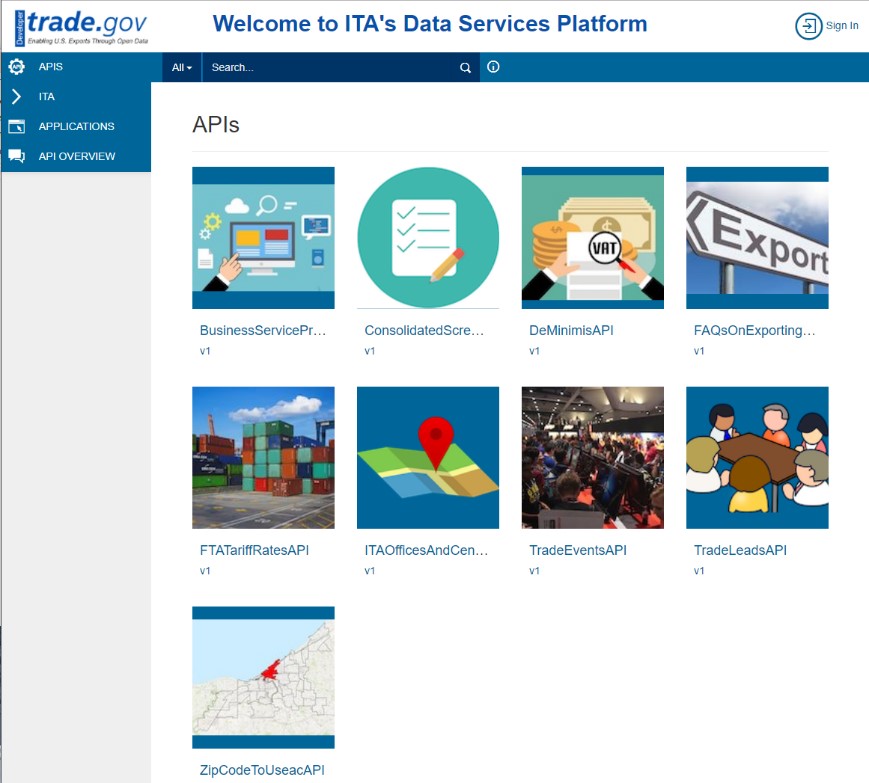Open the APPLICATIONS menu item
This screenshot has height=783, width=869.
point(76,127)
